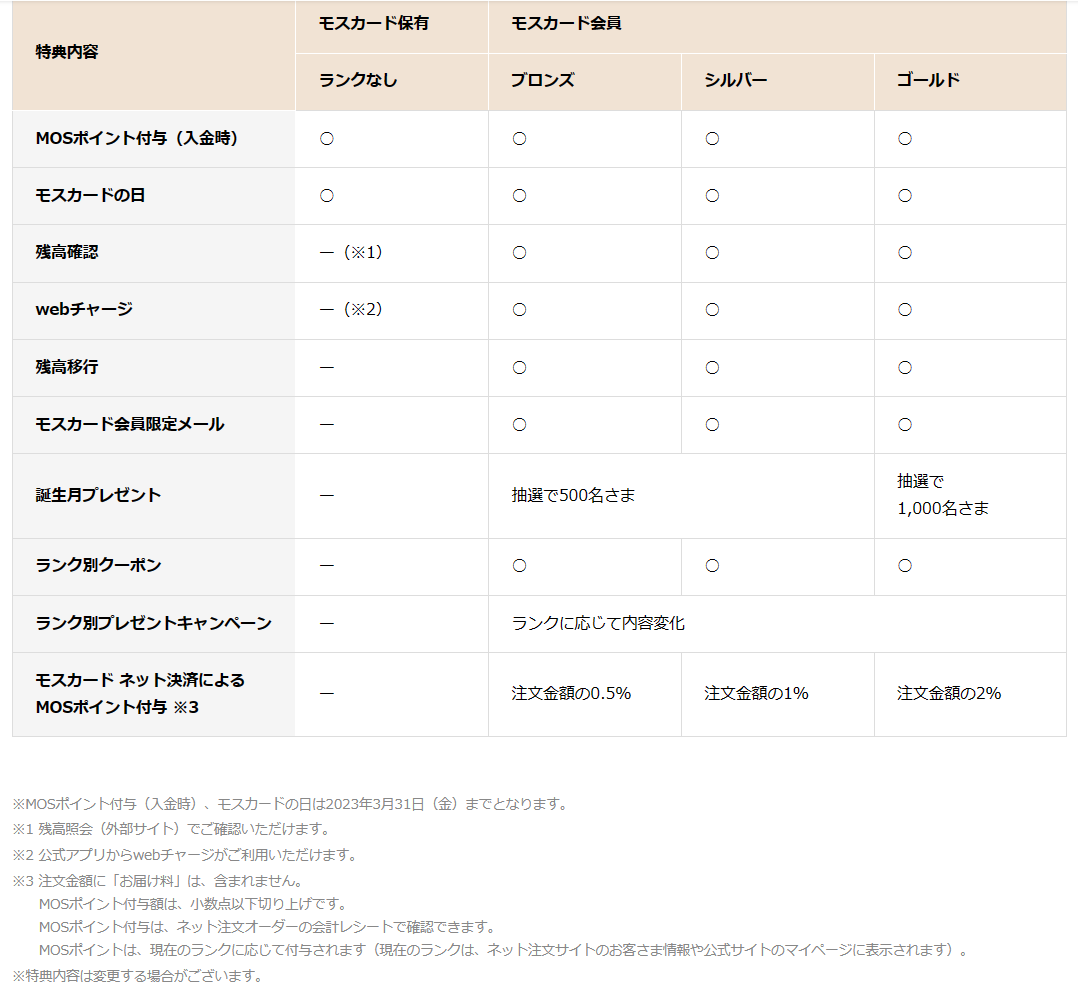Click the ※特典内容は変更する場合がございます note
The height and width of the screenshot is (998, 1078).
(x=138, y=976)
